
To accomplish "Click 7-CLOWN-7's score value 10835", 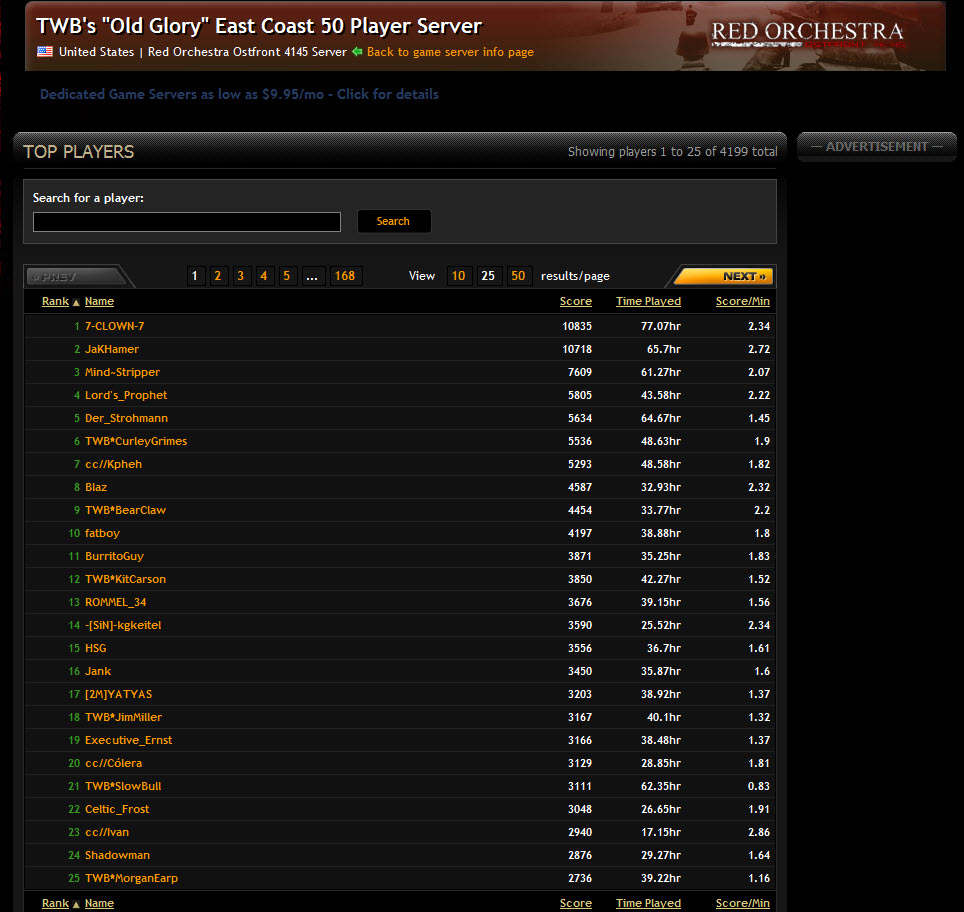I will tap(577, 326).
